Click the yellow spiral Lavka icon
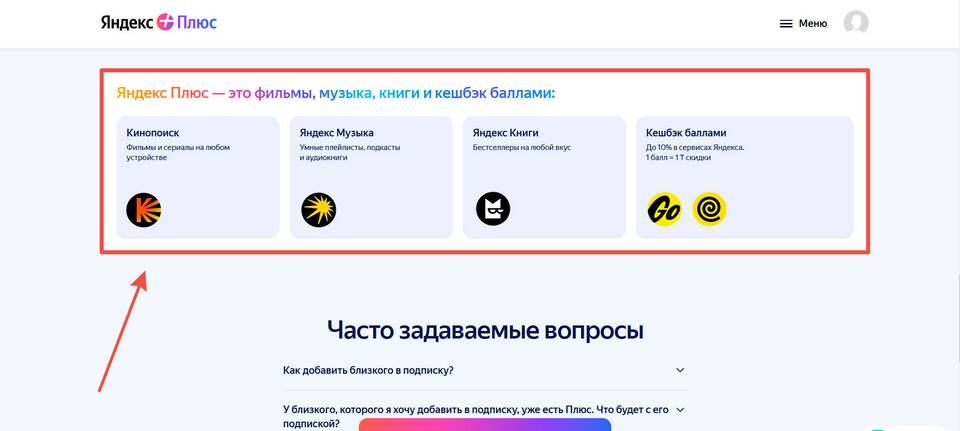This screenshot has width=960, height=431. pyautogui.click(x=710, y=209)
